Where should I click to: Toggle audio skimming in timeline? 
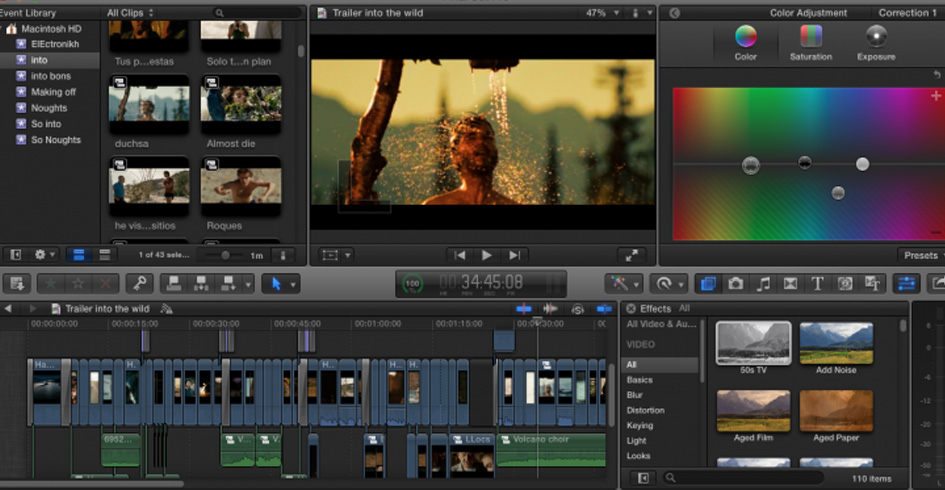click(550, 309)
